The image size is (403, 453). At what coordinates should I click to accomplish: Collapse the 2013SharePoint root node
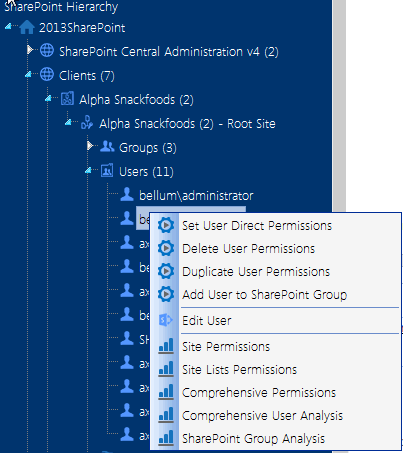pyautogui.click(x=8, y=26)
